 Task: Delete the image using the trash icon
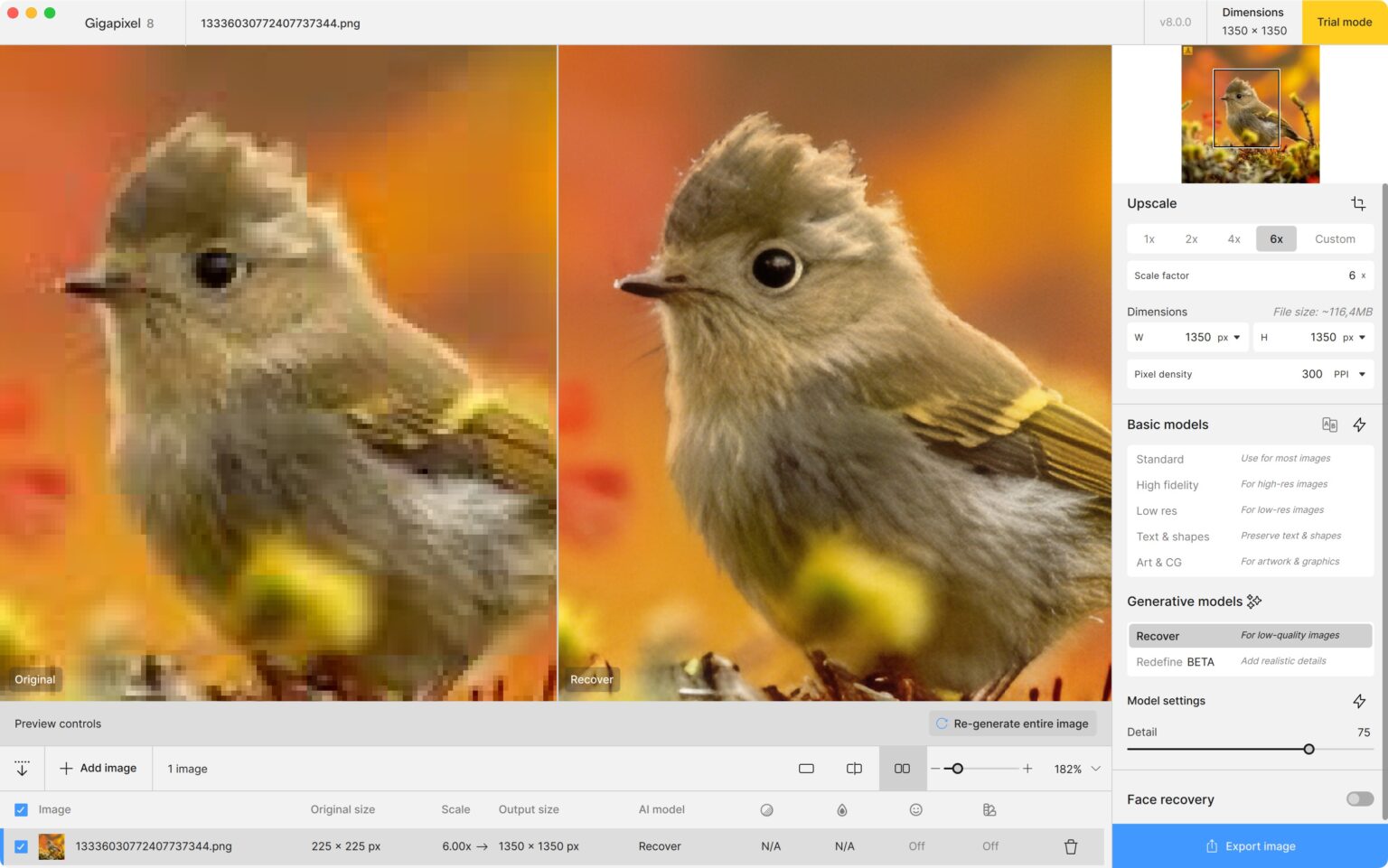pos(1071,846)
